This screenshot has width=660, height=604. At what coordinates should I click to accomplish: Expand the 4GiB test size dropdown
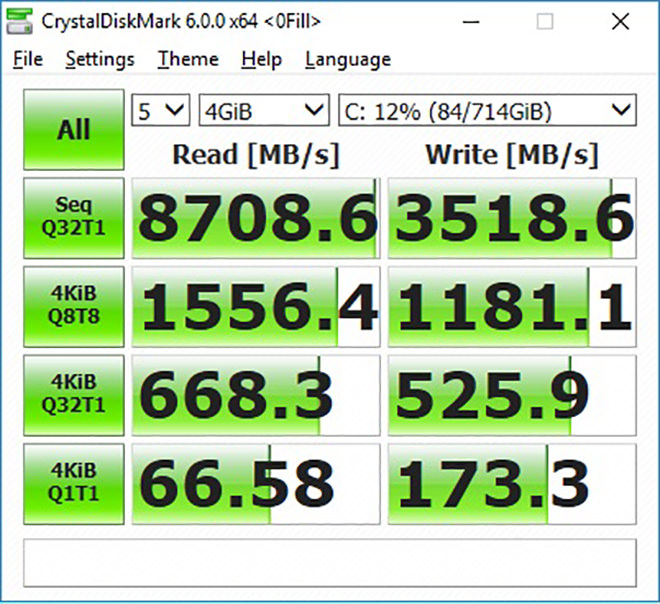[x=264, y=110]
